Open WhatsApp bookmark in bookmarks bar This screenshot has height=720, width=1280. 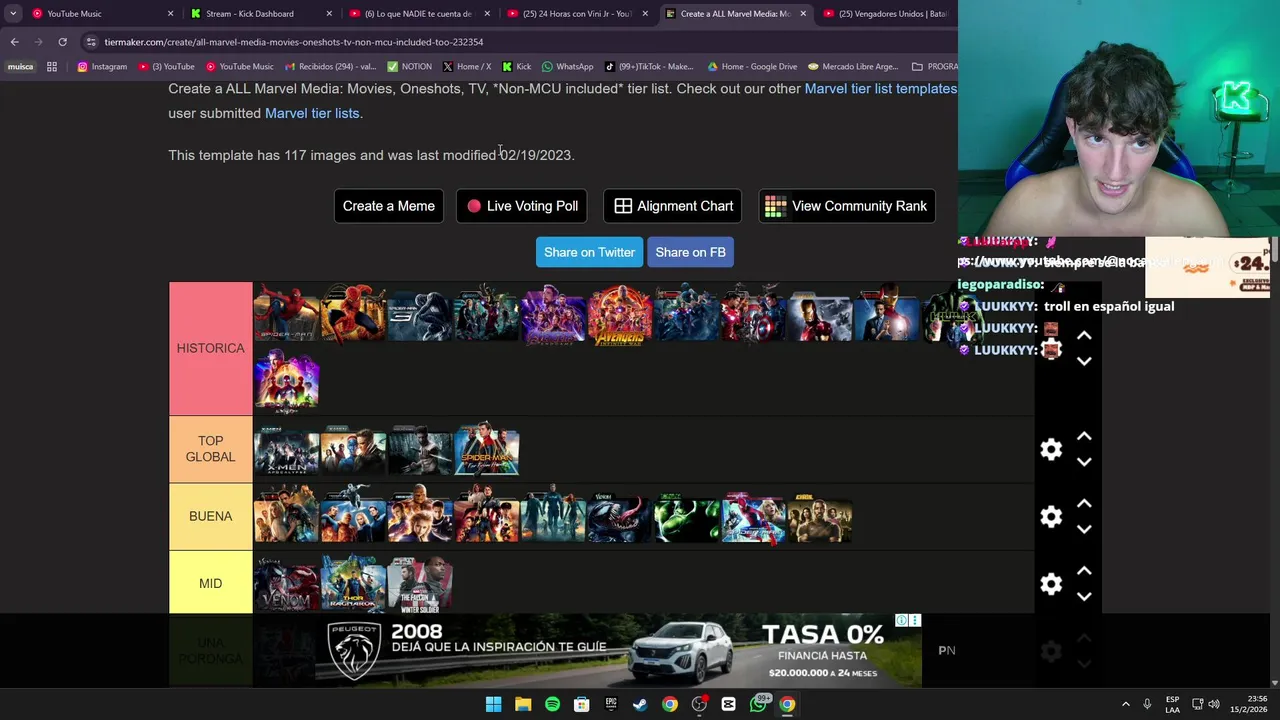[x=567, y=67]
